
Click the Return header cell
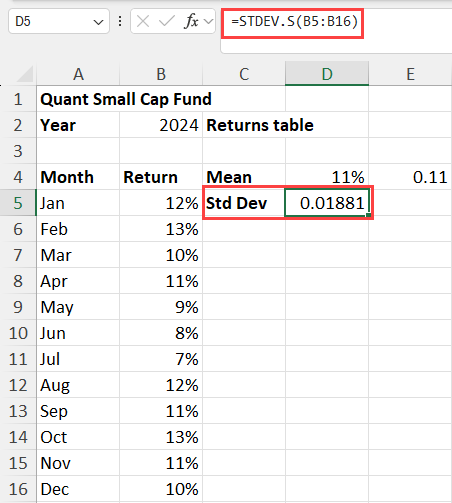(161, 177)
